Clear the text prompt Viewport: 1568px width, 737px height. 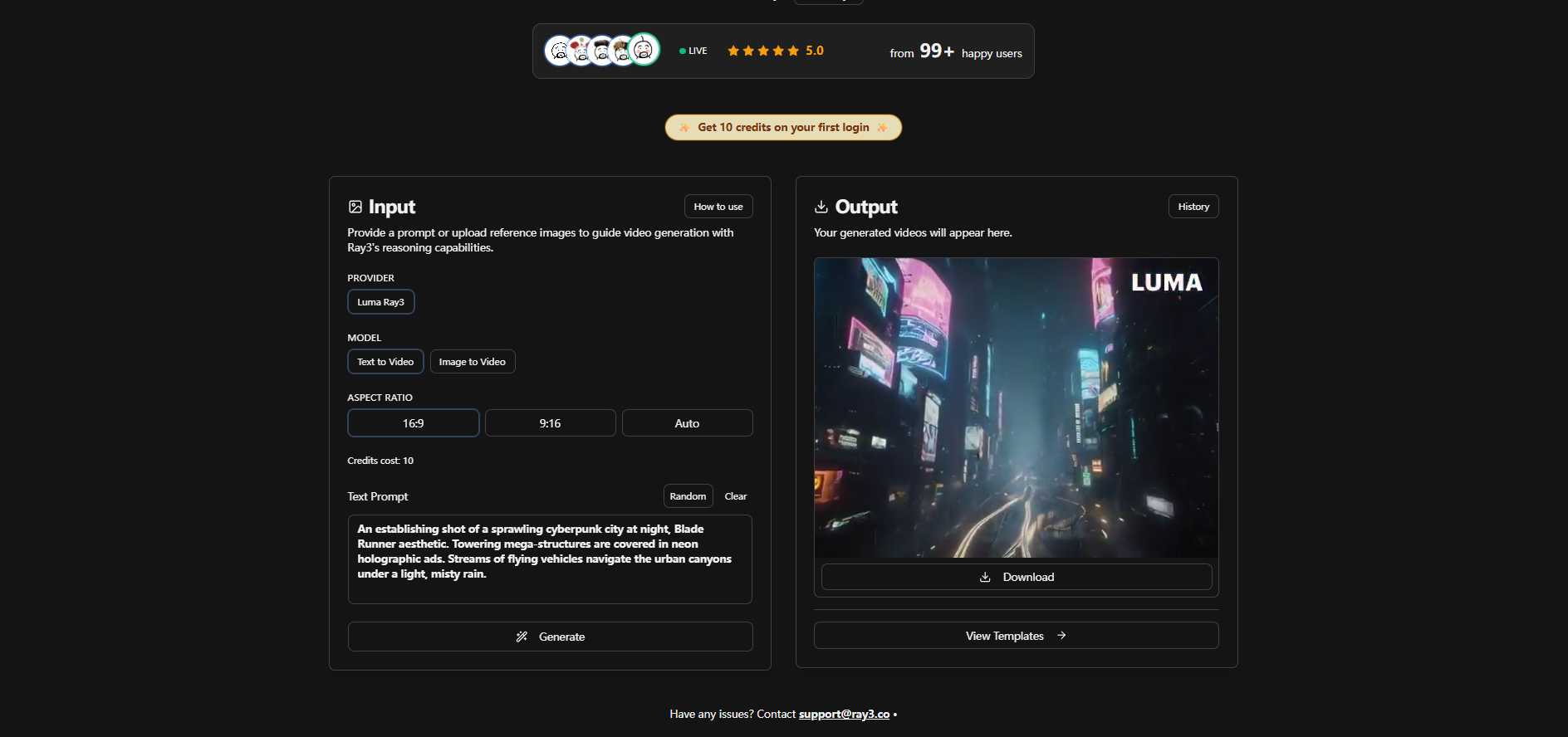pyautogui.click(x=735, y=496)
